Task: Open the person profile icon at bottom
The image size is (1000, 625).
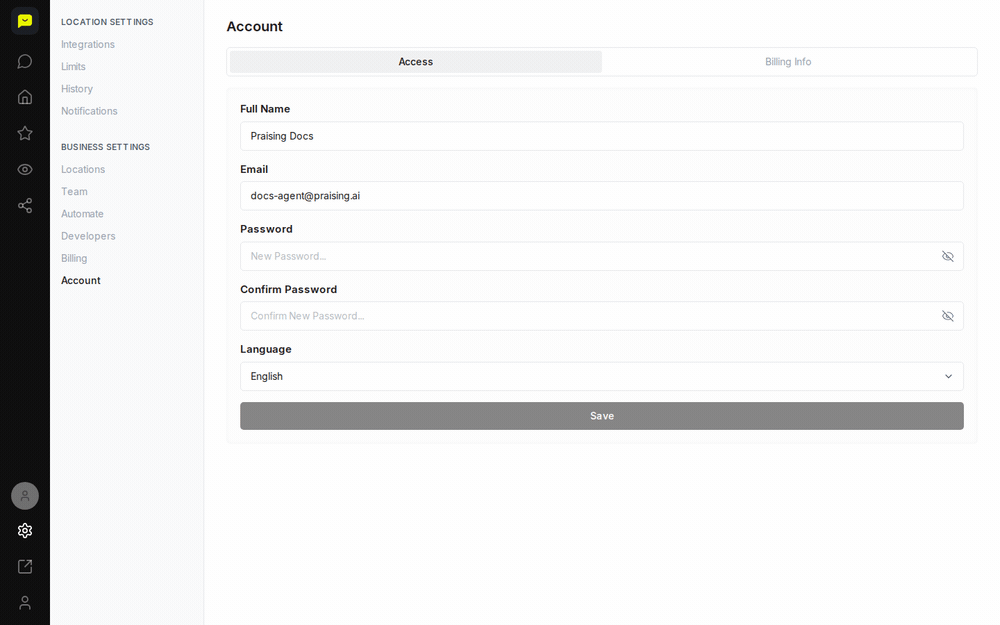Action: 25,603
